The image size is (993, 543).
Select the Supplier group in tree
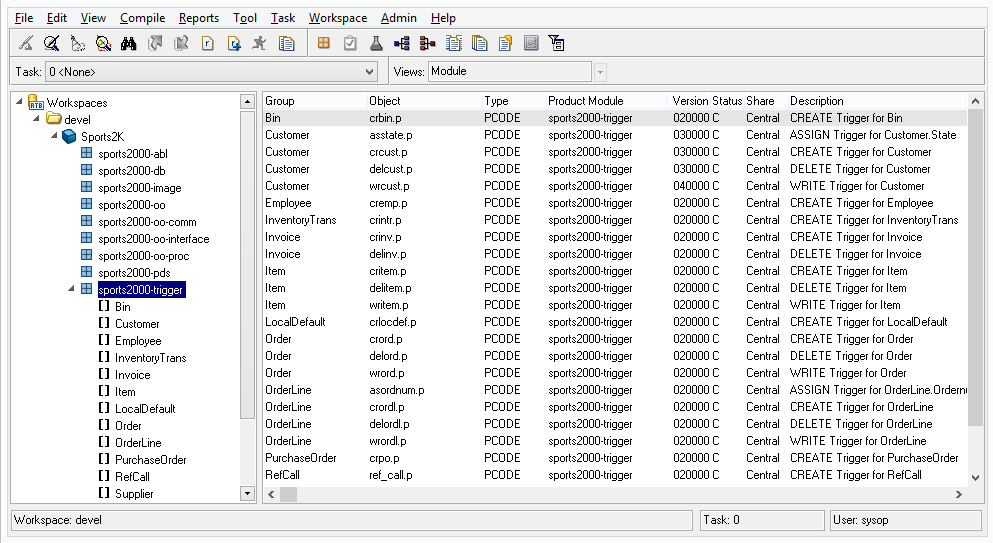[134, 494]
